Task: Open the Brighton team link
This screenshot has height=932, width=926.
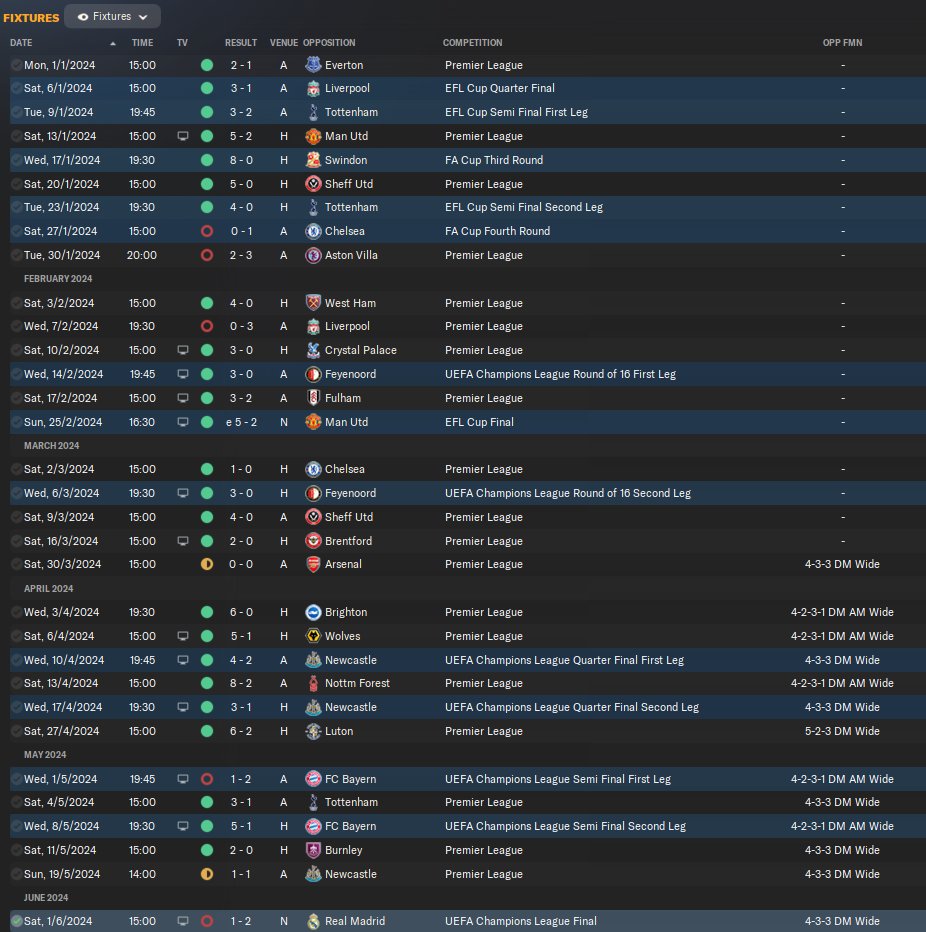Action: 346,612
